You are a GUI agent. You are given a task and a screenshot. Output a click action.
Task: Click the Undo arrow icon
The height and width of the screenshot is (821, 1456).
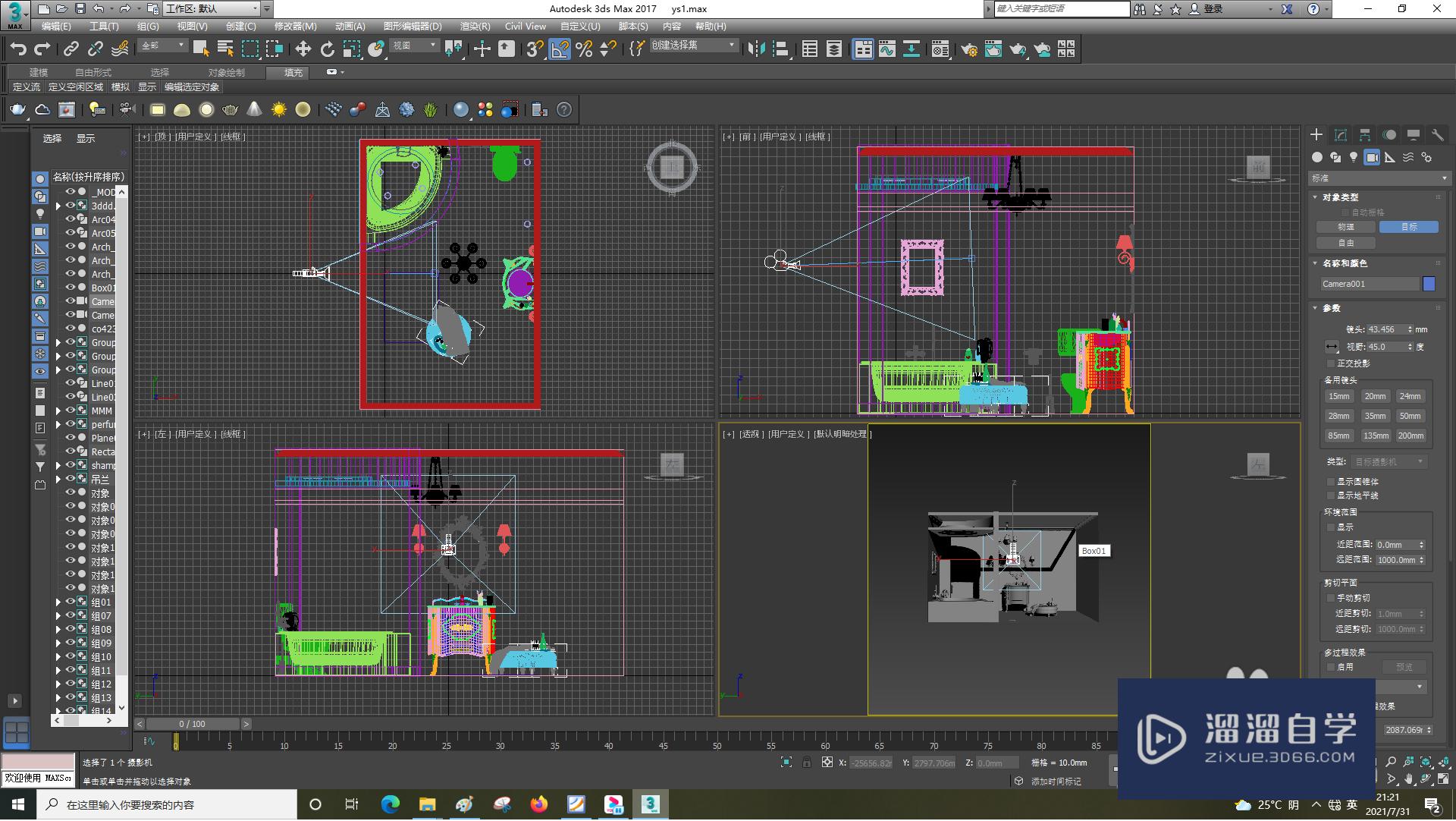point(18,49)
